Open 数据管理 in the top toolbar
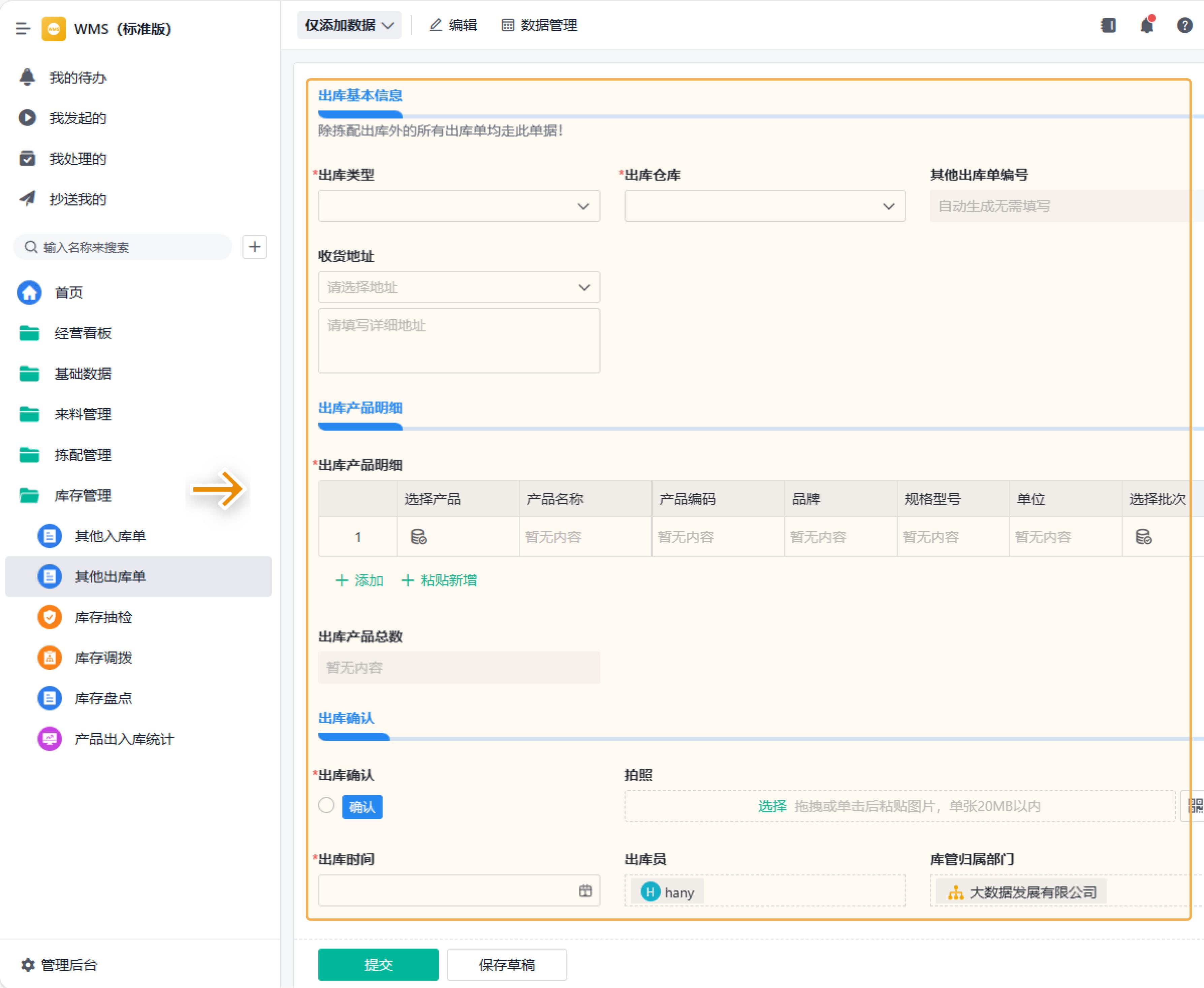This screenshot has width=1204, height=988. pyautogui.click(x=539, y=26)
